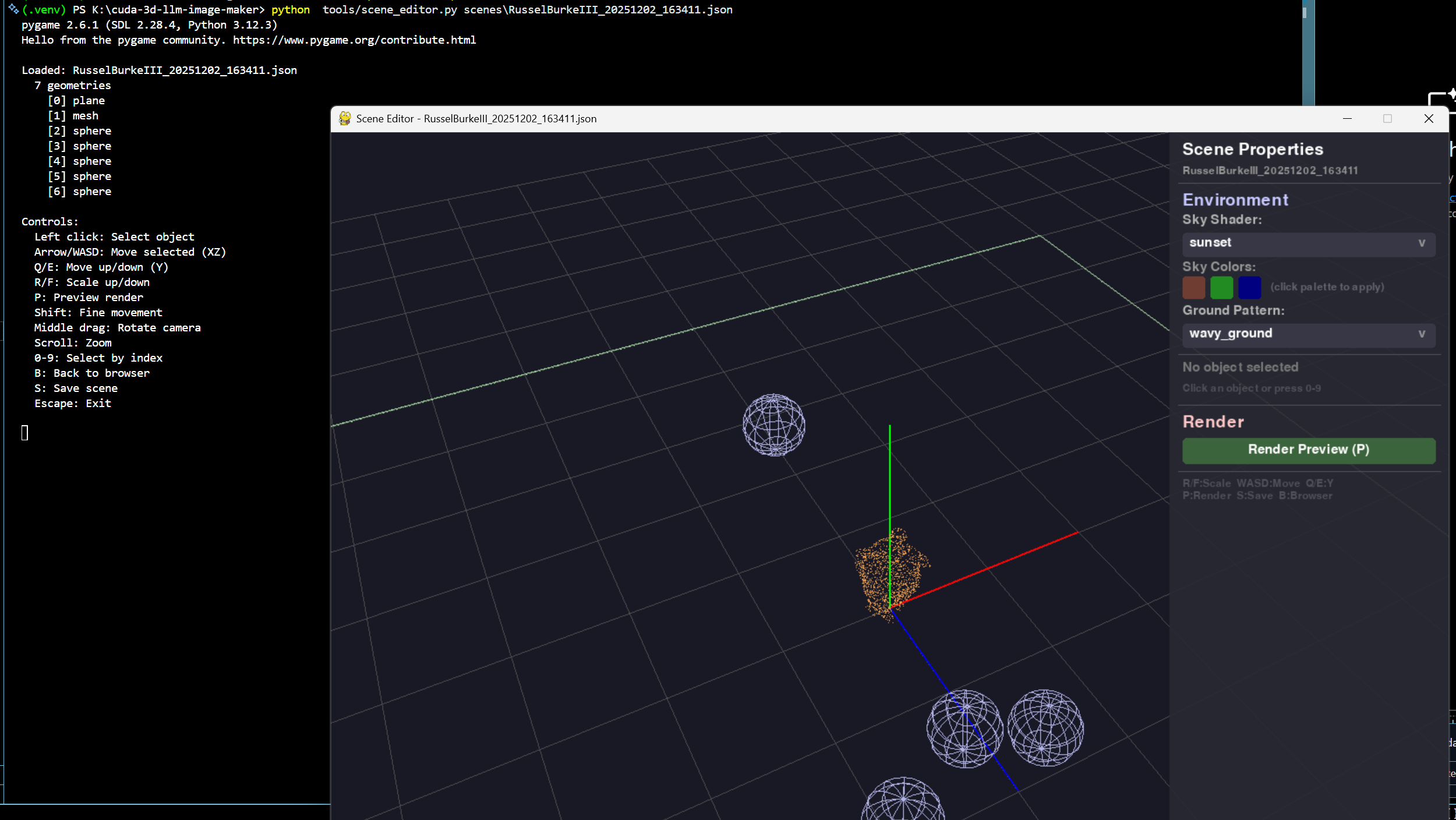This screenshot has width=1456, height=820.
Task: Click the 'Render' section heading
Action: (1213, 422)
